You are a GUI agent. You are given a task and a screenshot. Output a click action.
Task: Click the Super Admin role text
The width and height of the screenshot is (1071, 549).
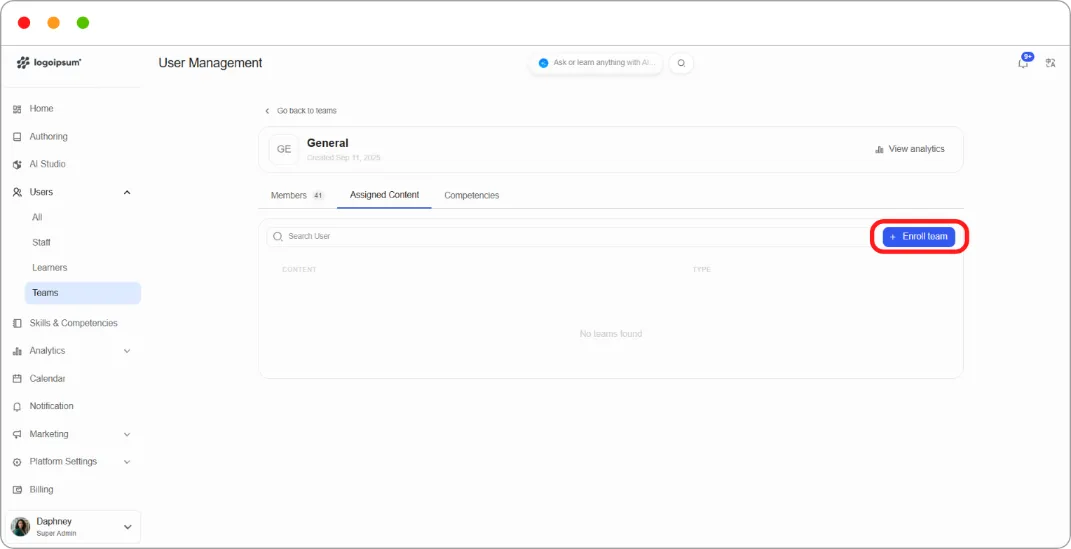(56, 533)
